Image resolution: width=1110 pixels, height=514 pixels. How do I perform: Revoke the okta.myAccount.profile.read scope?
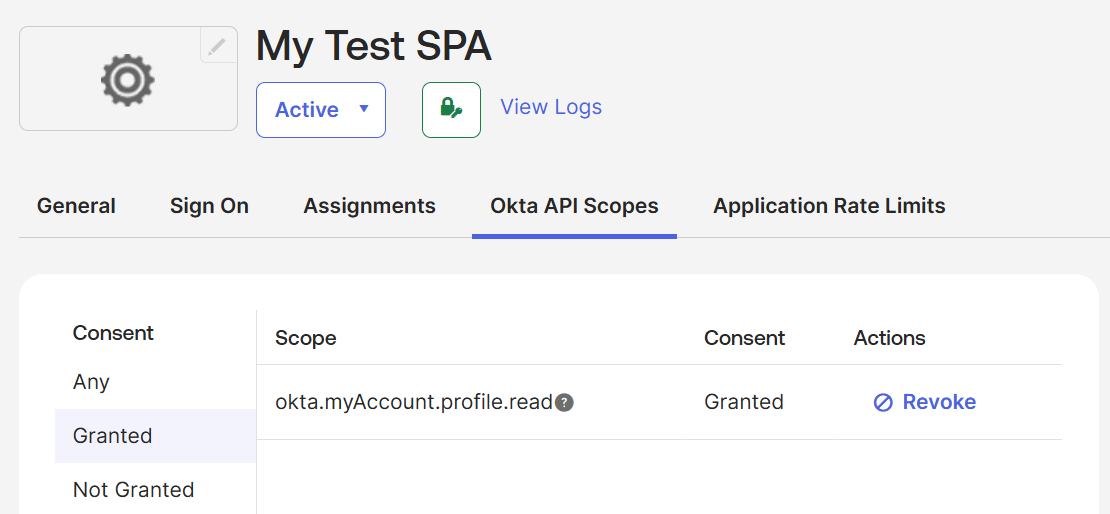click(x=925, y=402)
